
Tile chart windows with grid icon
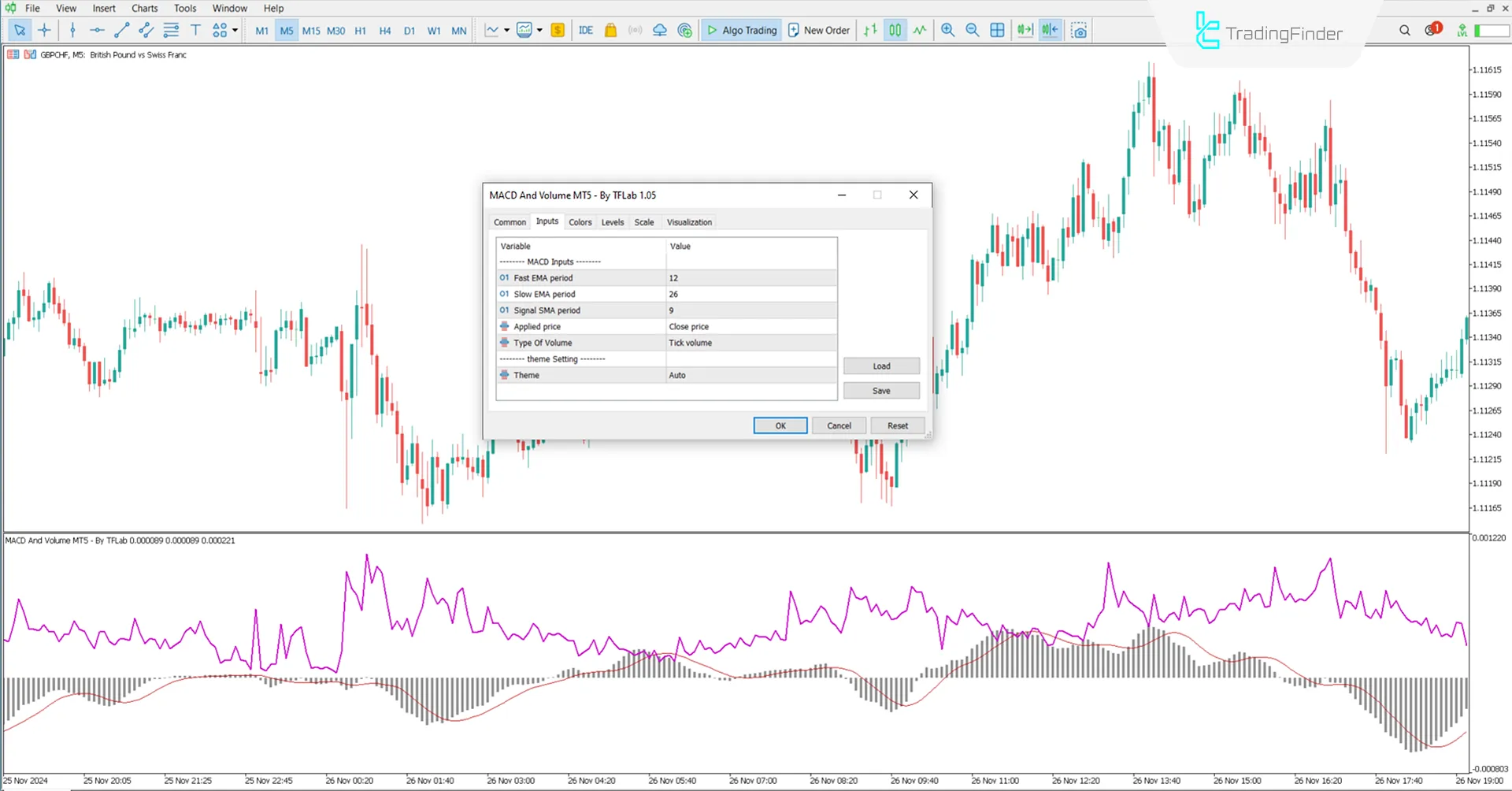[997, 30]
